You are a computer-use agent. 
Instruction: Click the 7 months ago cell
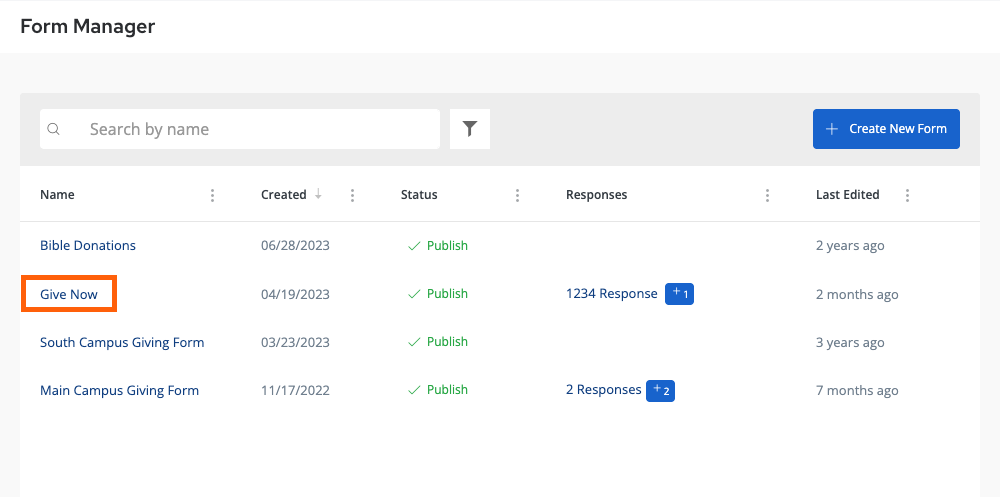click(857, 390)
